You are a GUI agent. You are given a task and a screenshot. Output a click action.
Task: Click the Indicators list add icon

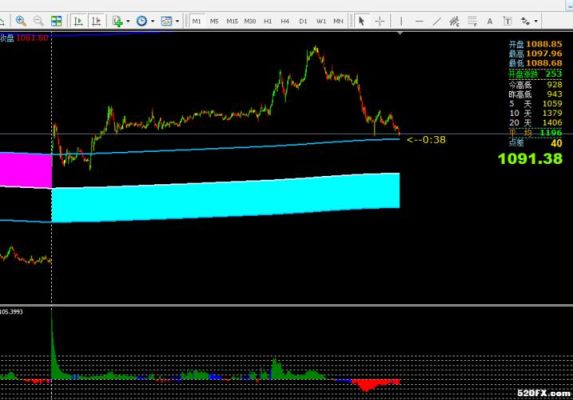click(118, 21)
